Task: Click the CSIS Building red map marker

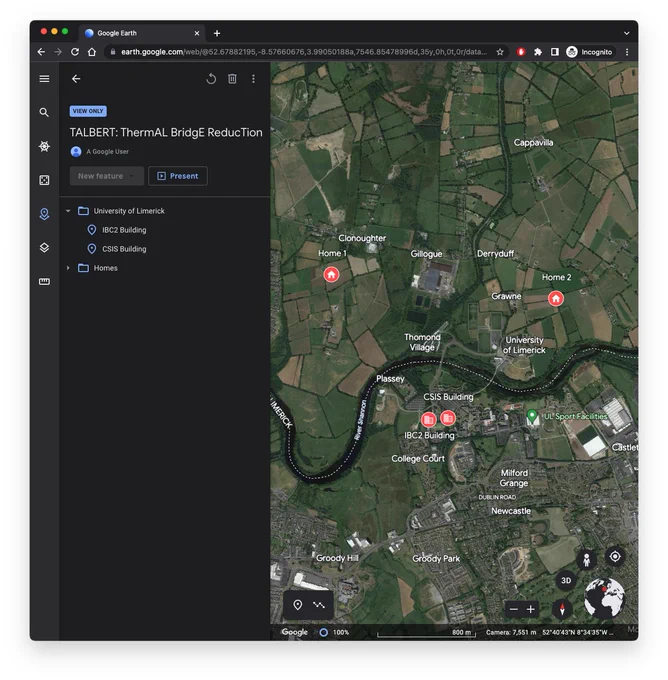Action: pos(448,418)
